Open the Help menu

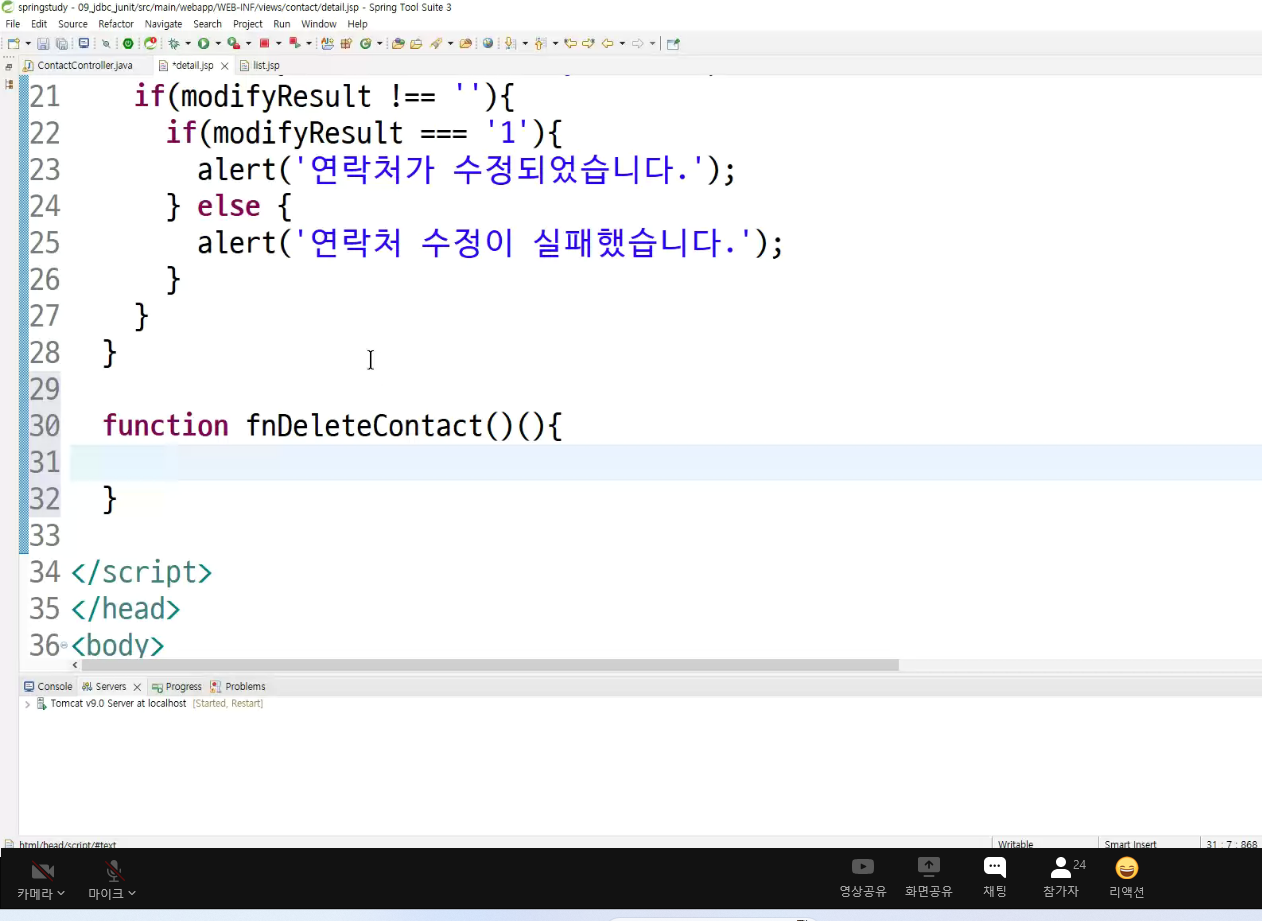point(358,24)
